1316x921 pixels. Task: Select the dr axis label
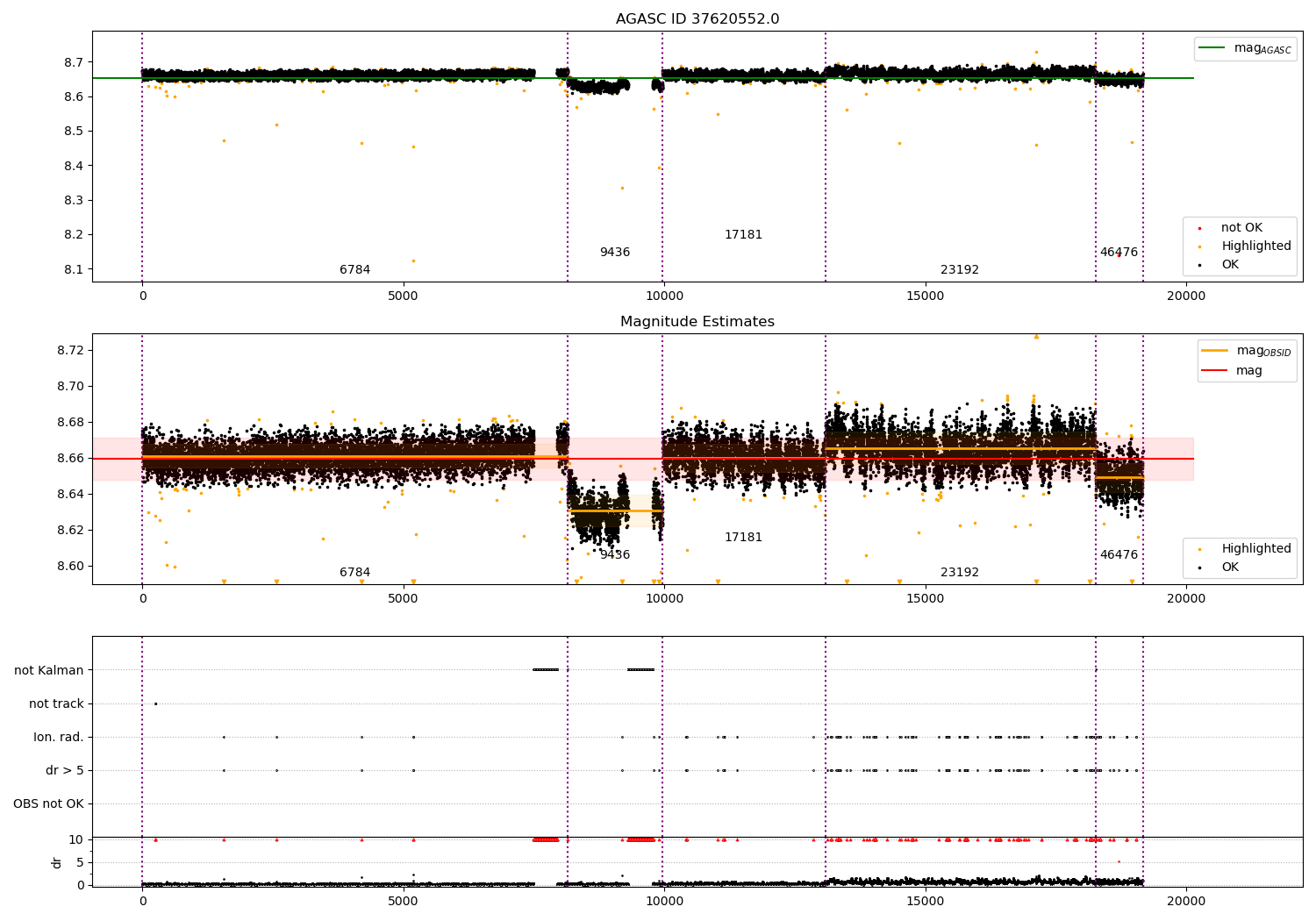(57, 862)
